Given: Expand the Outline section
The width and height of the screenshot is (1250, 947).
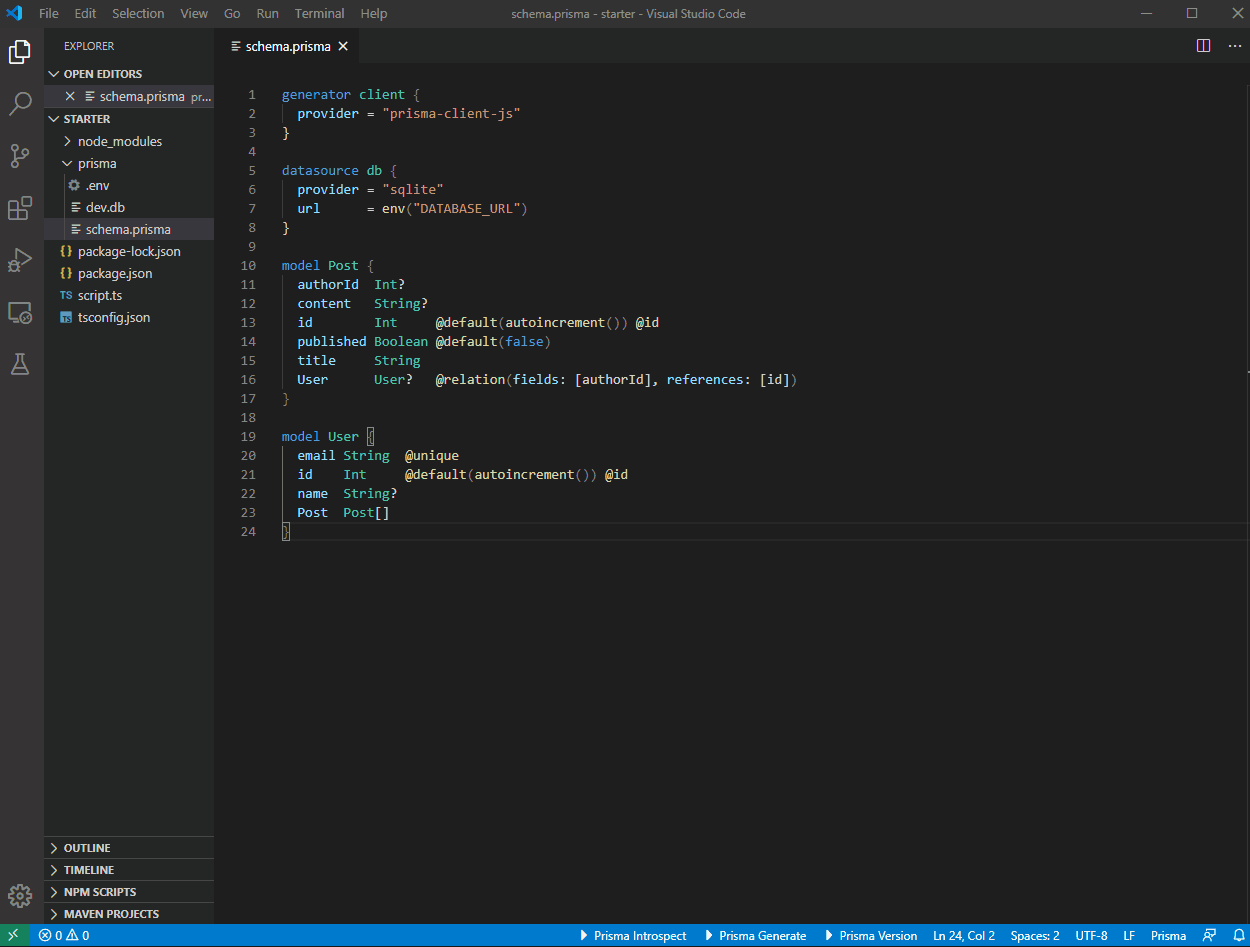Looking at the screenshot, I should (129, 848).
